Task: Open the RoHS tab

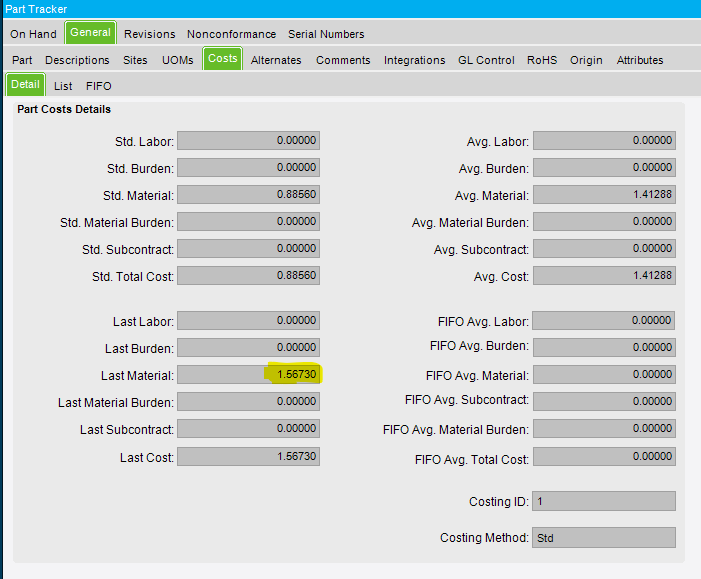Action: click(542, 60)
